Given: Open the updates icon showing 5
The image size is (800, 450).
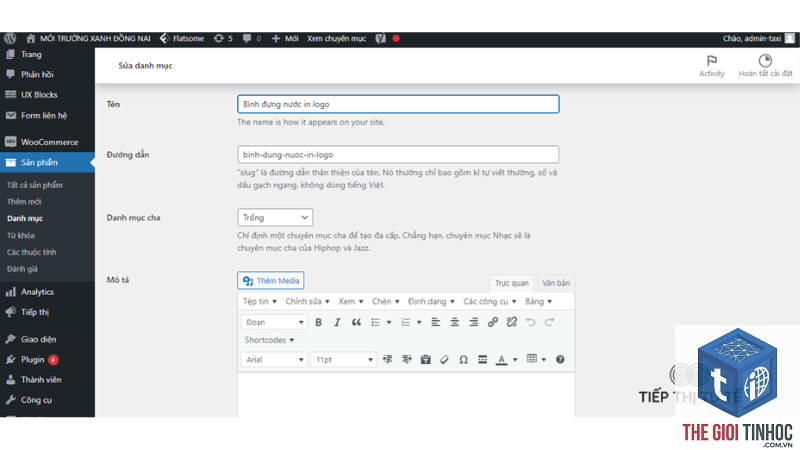Looking at the screenshot, I should (223, 38).
